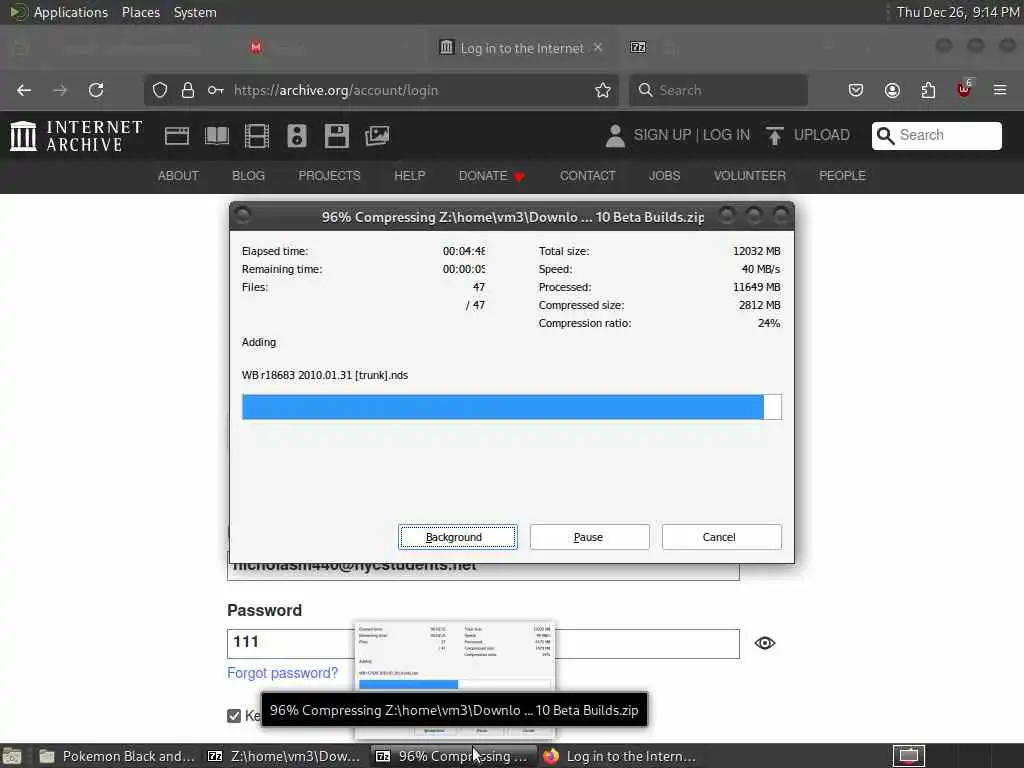Click file name WB r18683 2010.01.31 [trunk].nds
This screenshot has width=1024, height=768.
click(x=325, y=376)
